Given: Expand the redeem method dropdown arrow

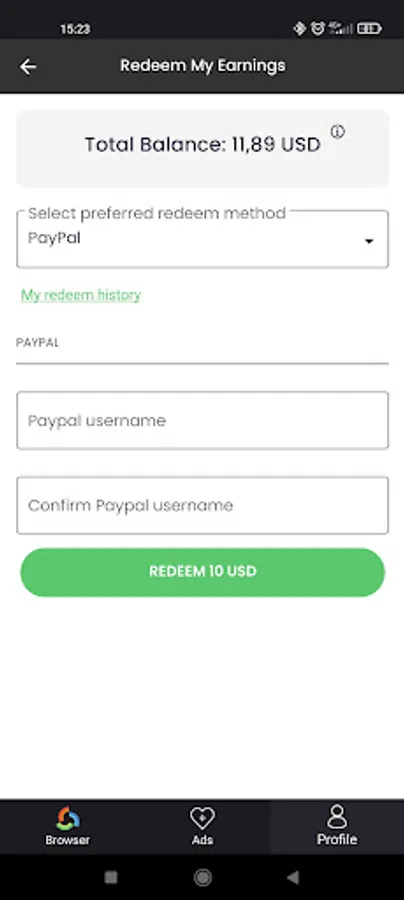Looking at the screenshot, I should [x=369, y=241].
